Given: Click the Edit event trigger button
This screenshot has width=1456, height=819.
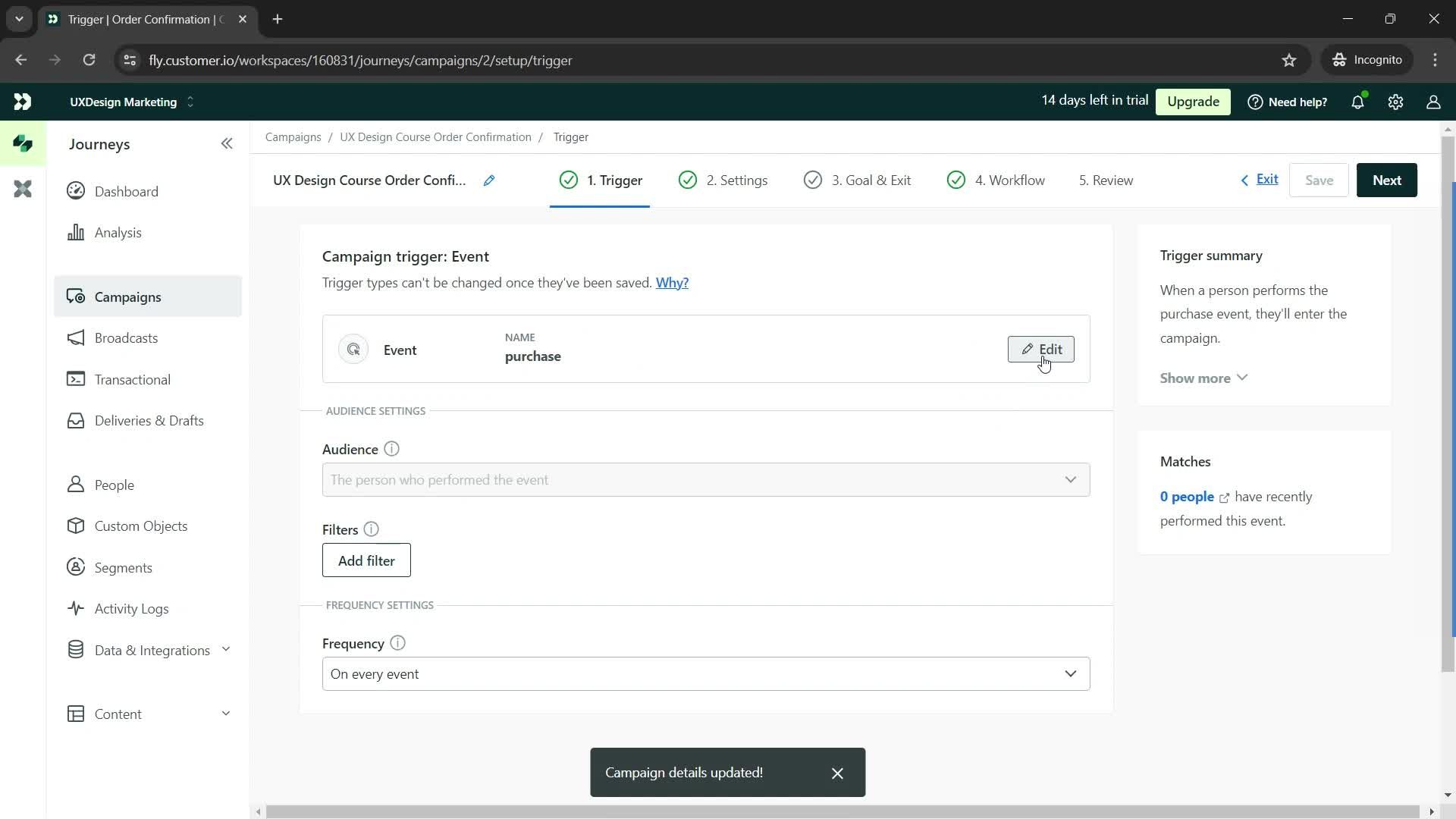Looking at the screenshot, I should 1041,348.
